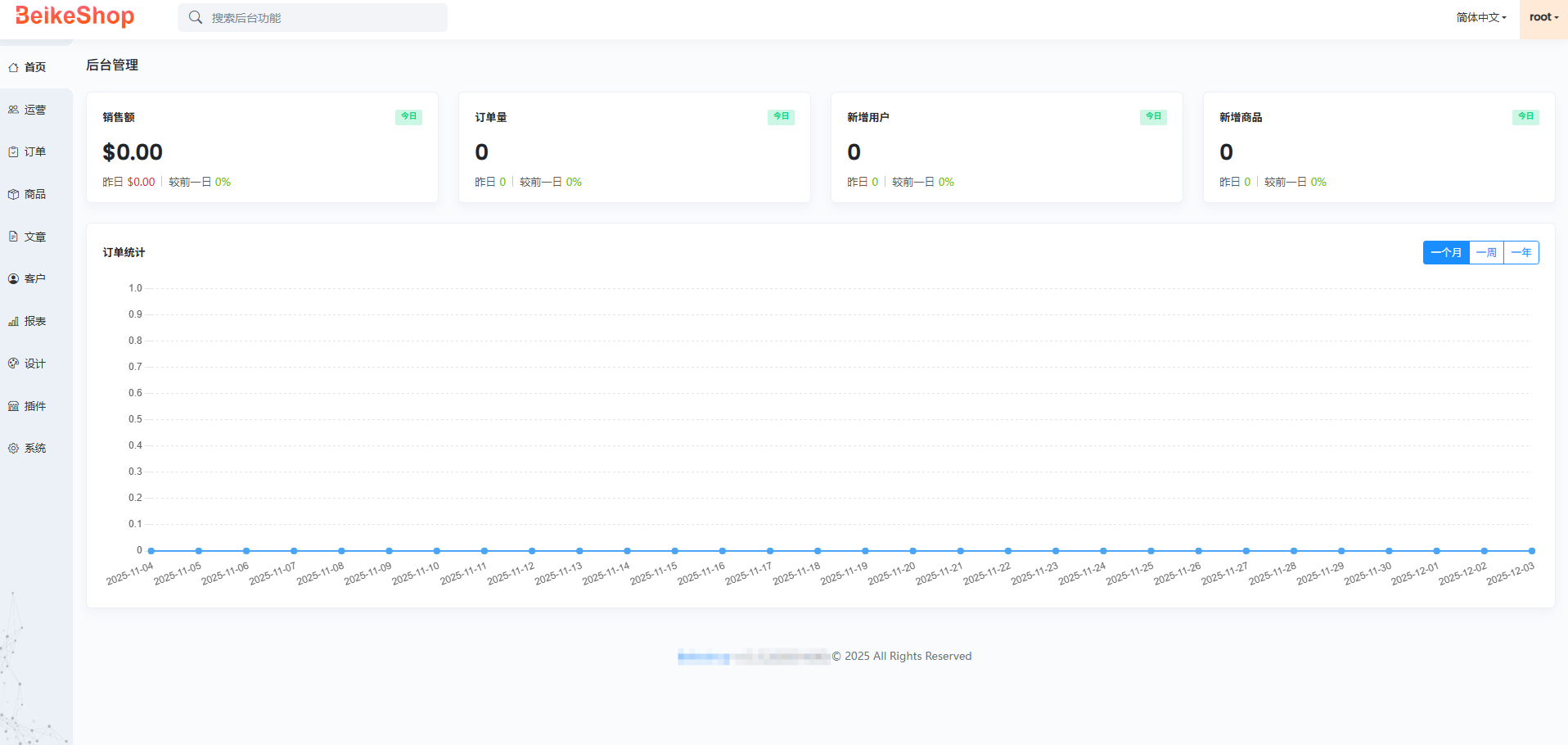Click the 报表 reports bar-chart icon
Image resolution: width=1568 pixels, height=745 pixels.
click(13, 322)
